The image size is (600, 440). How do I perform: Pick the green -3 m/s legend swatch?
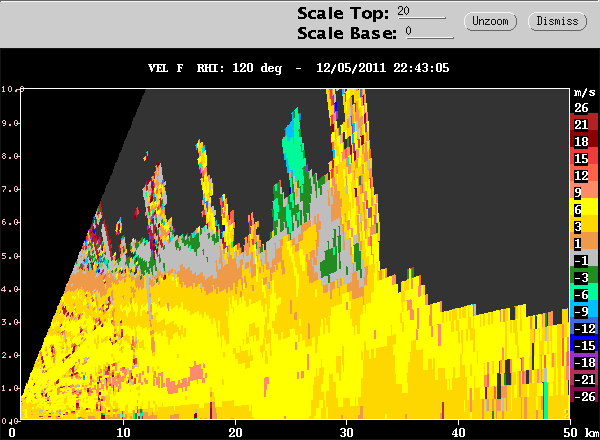581,277
